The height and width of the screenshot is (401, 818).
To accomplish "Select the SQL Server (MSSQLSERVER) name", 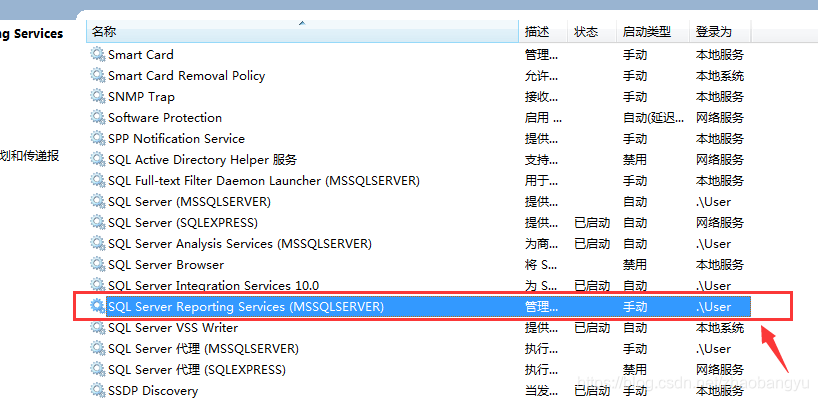I will 189,202.
